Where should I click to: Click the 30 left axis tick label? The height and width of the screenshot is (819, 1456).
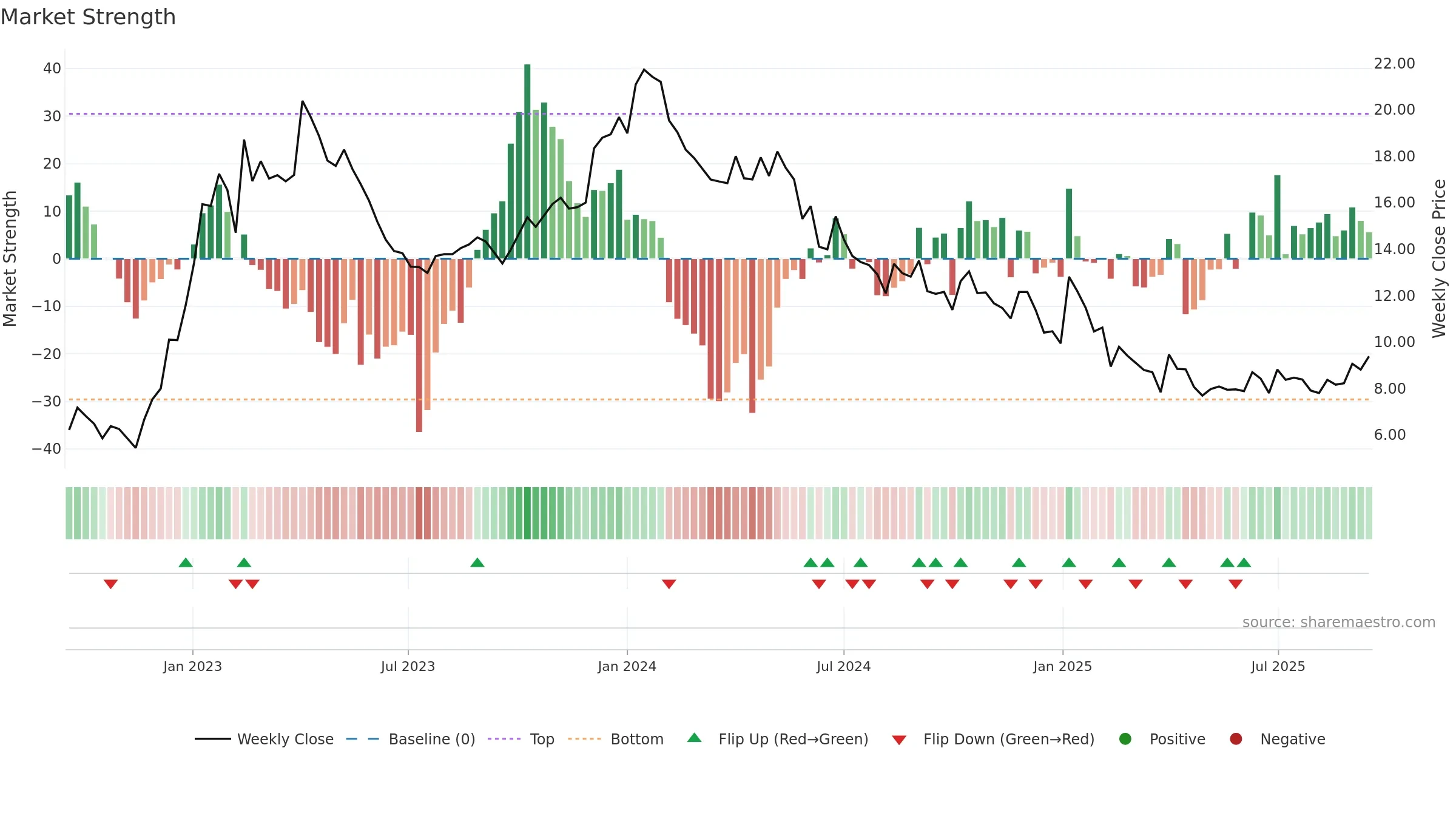pyautogui.click(x=52, y=116)
